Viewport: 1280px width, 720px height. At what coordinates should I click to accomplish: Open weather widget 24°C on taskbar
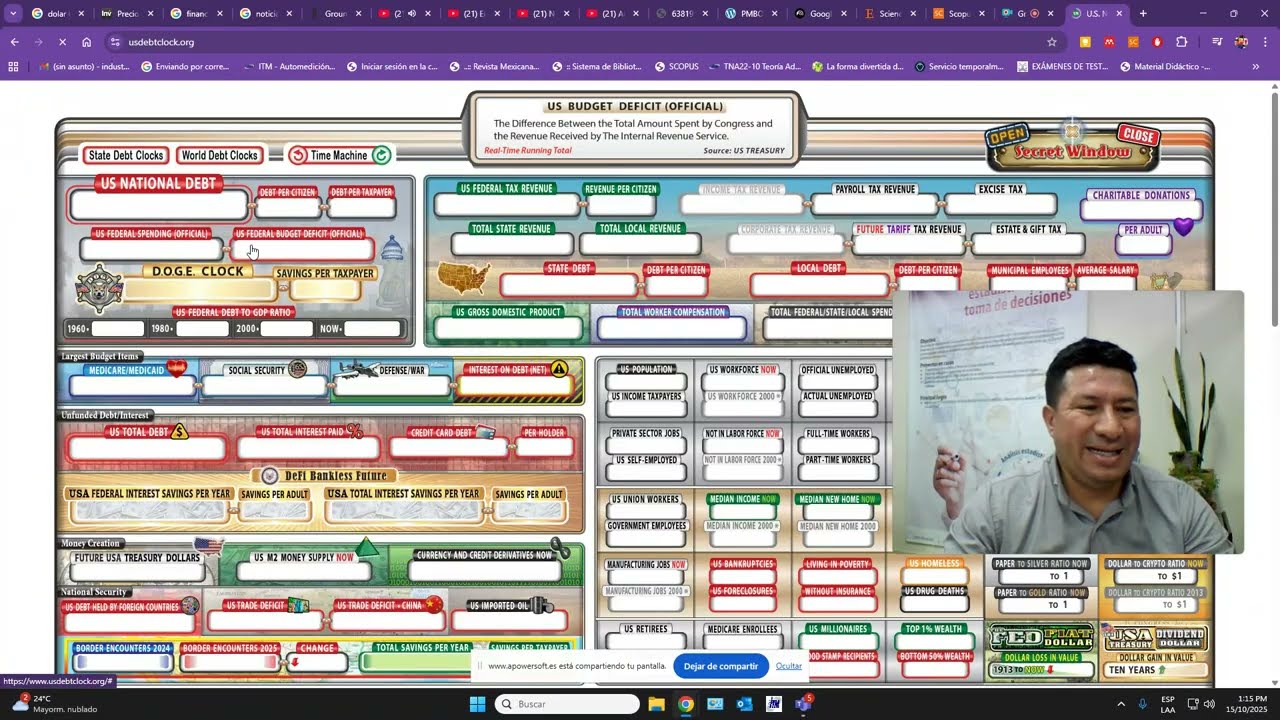point(55,704)
